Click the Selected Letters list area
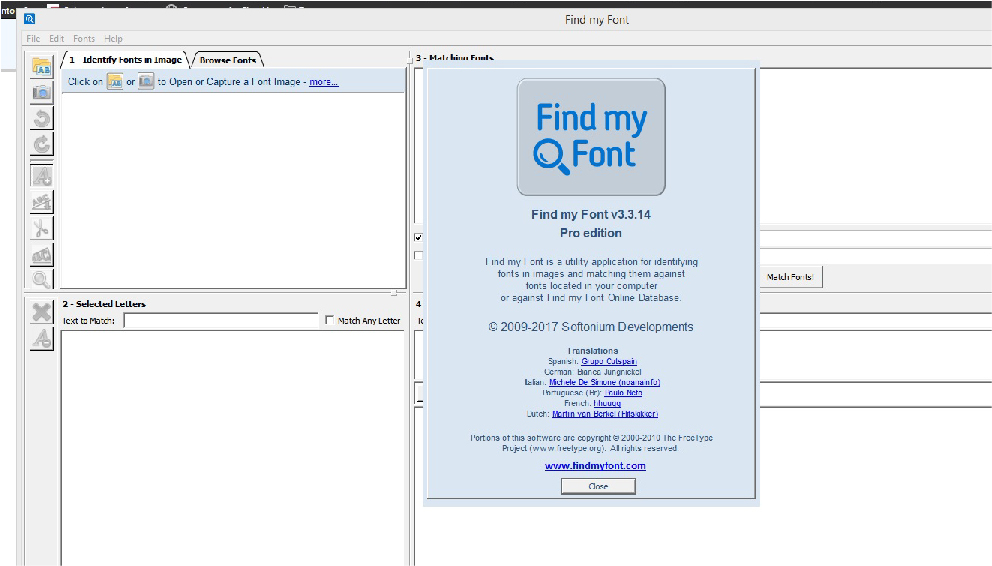This screenshot has height=566, width=992. (233, 448)
